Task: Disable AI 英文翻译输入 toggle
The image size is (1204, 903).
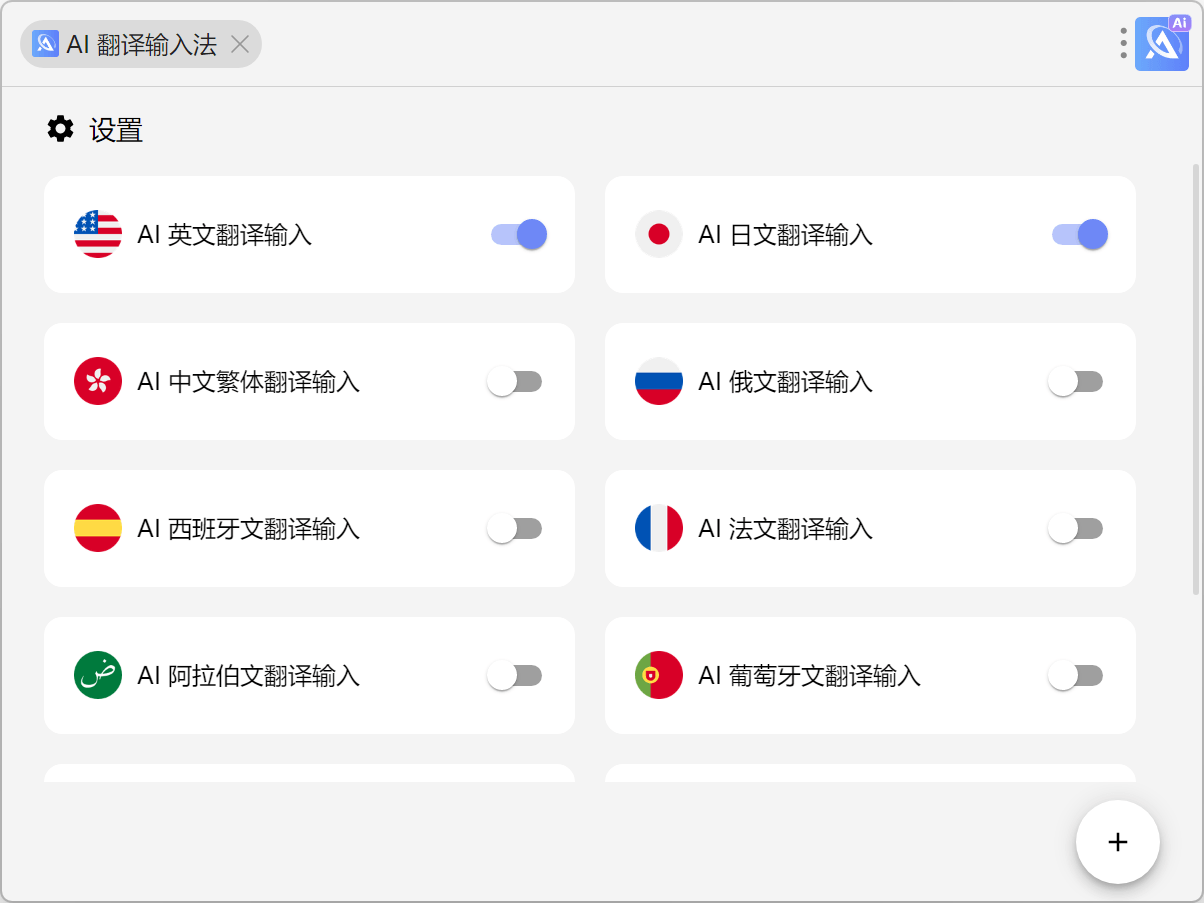Action: [519, 234]
